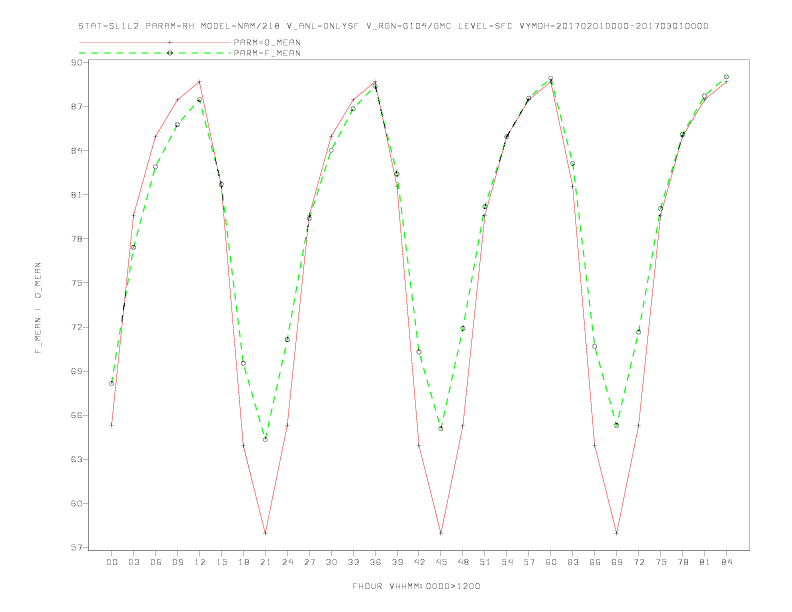Select x-axis hour label 51
The width and height of the screenshot is (792, 612).
[x=485, y=562]
